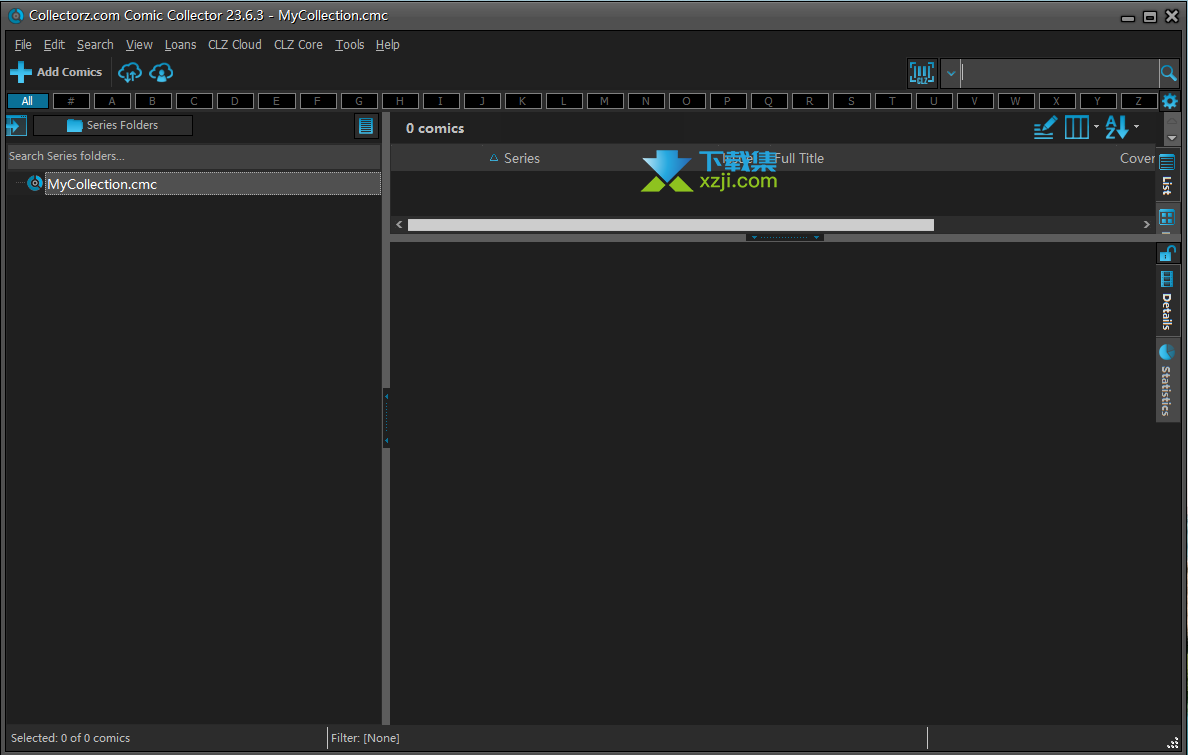Click the folder list options icon
Screen dimensions: 1188x755
[366, 126]
